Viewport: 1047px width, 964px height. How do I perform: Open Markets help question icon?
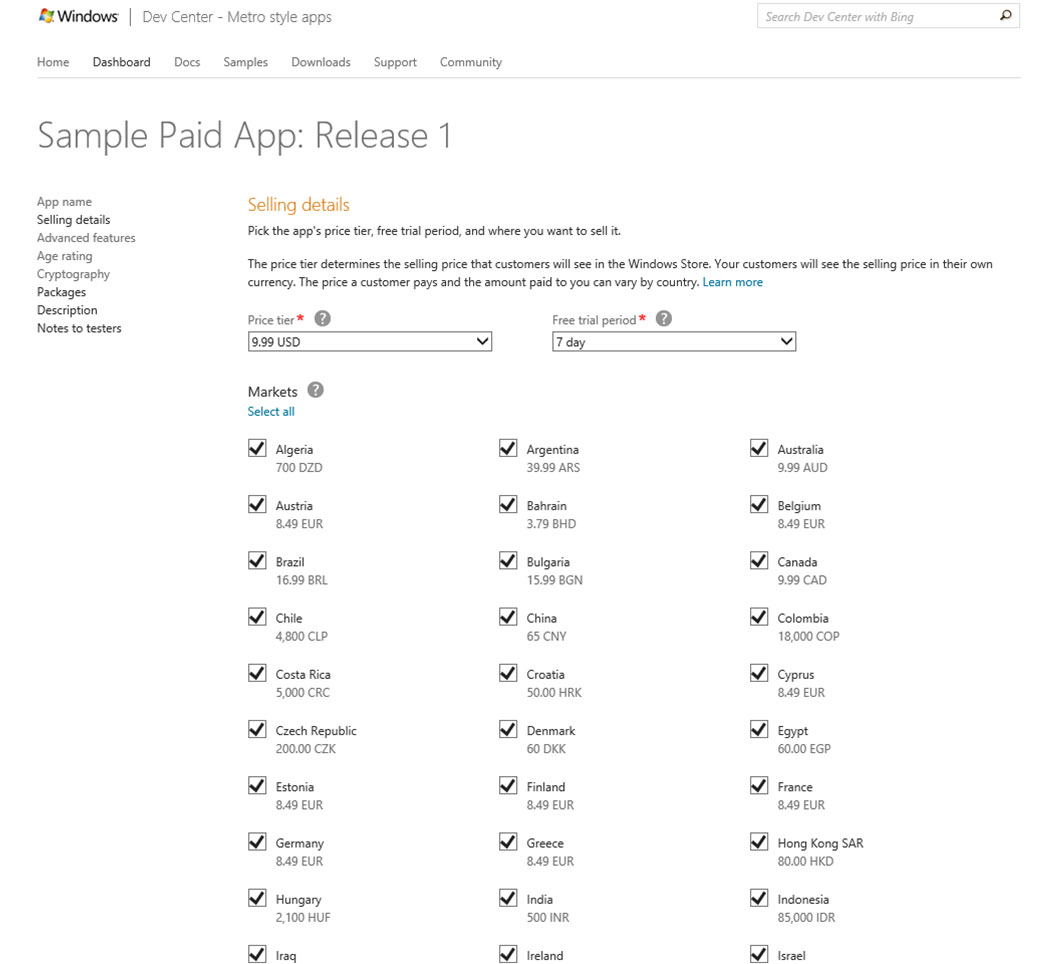(x=315, y=390)
